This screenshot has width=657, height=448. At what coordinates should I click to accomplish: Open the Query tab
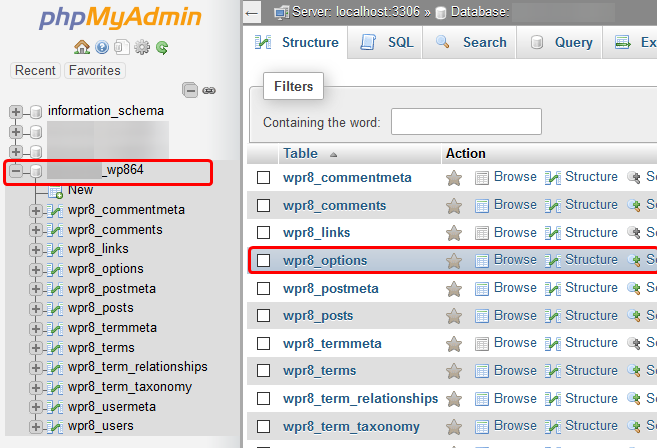(x=560, y=42)
